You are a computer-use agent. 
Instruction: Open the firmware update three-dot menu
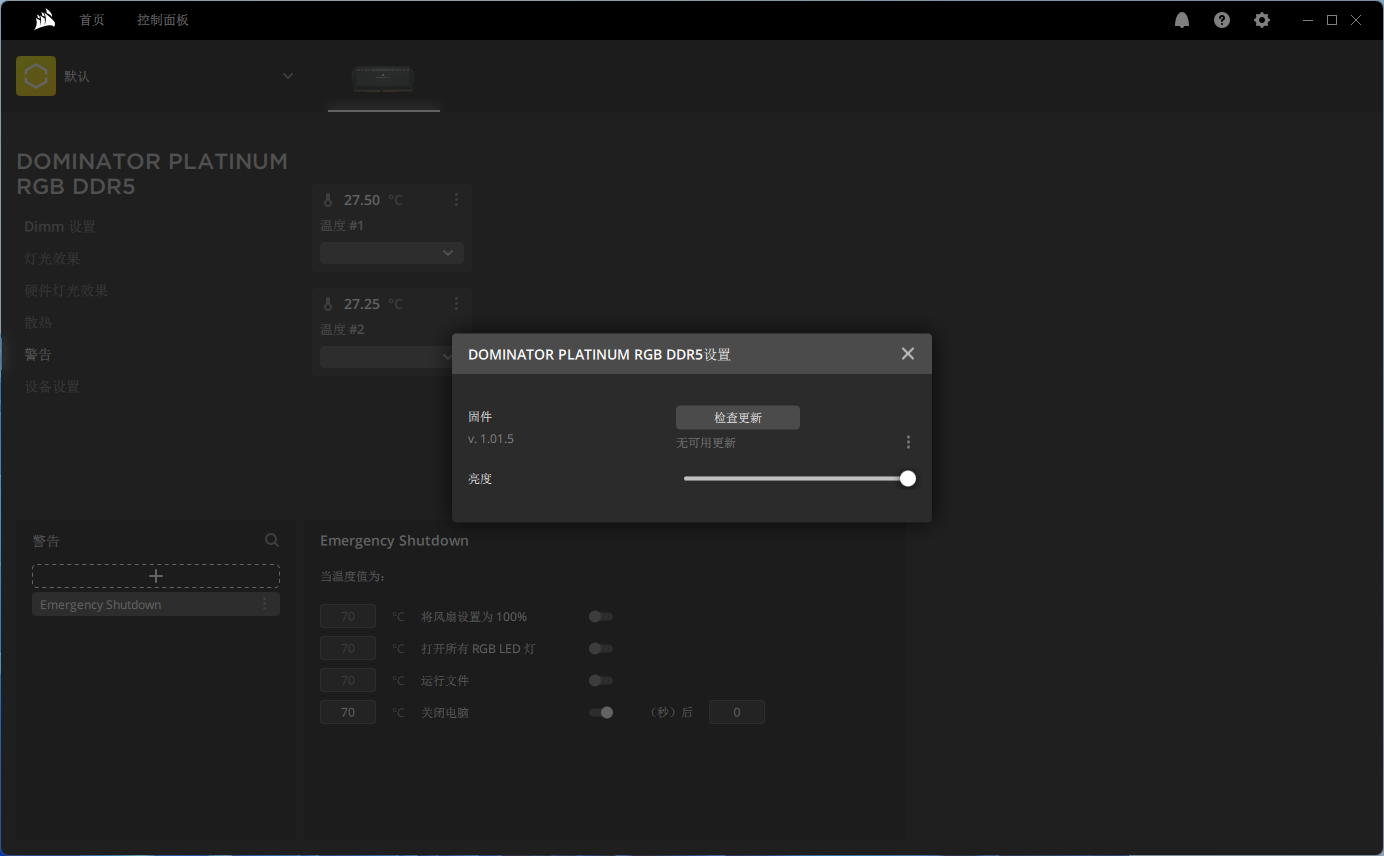tap(908, 442)
